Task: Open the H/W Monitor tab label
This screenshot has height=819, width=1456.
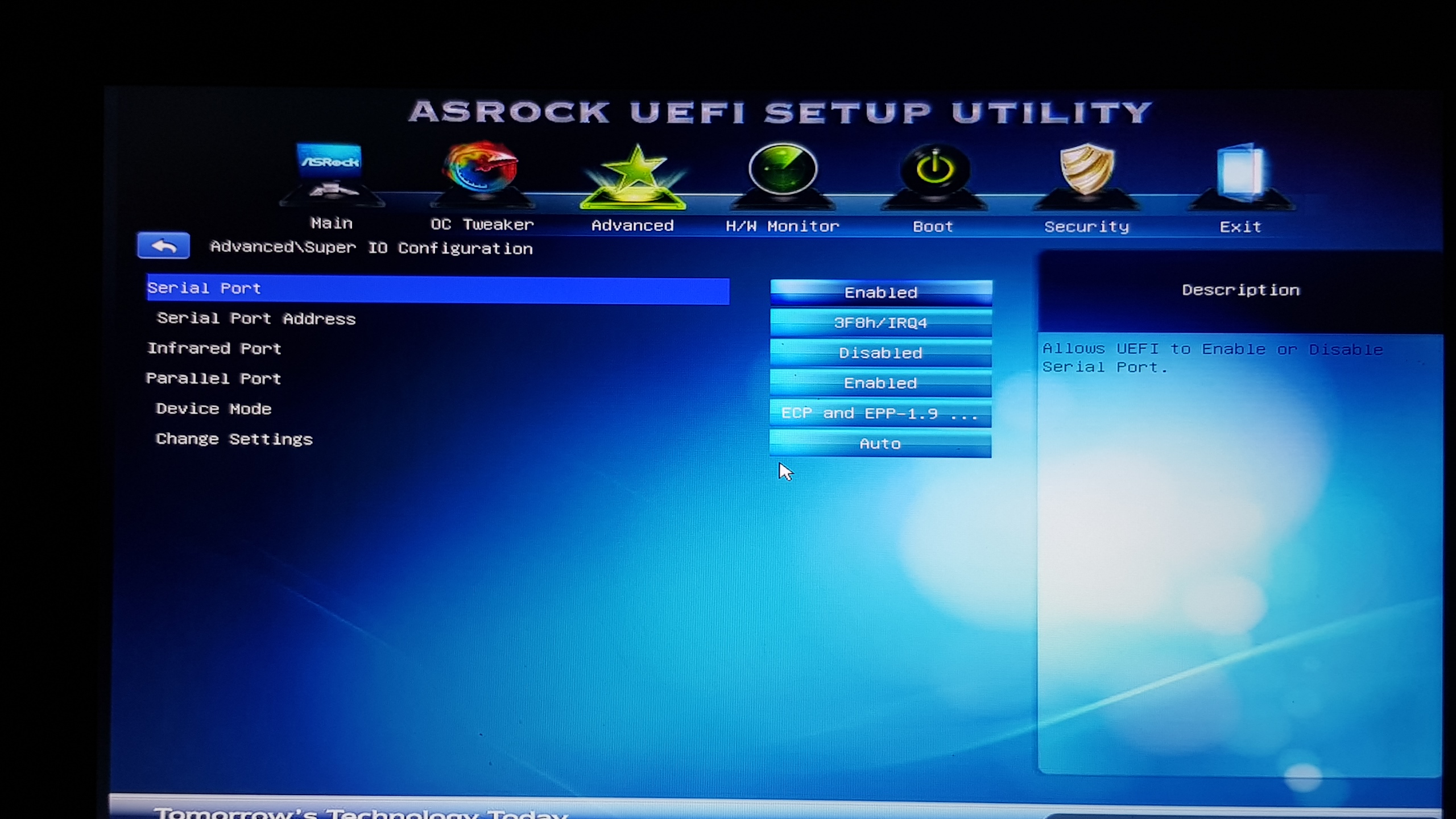Action: coord(783,226)
